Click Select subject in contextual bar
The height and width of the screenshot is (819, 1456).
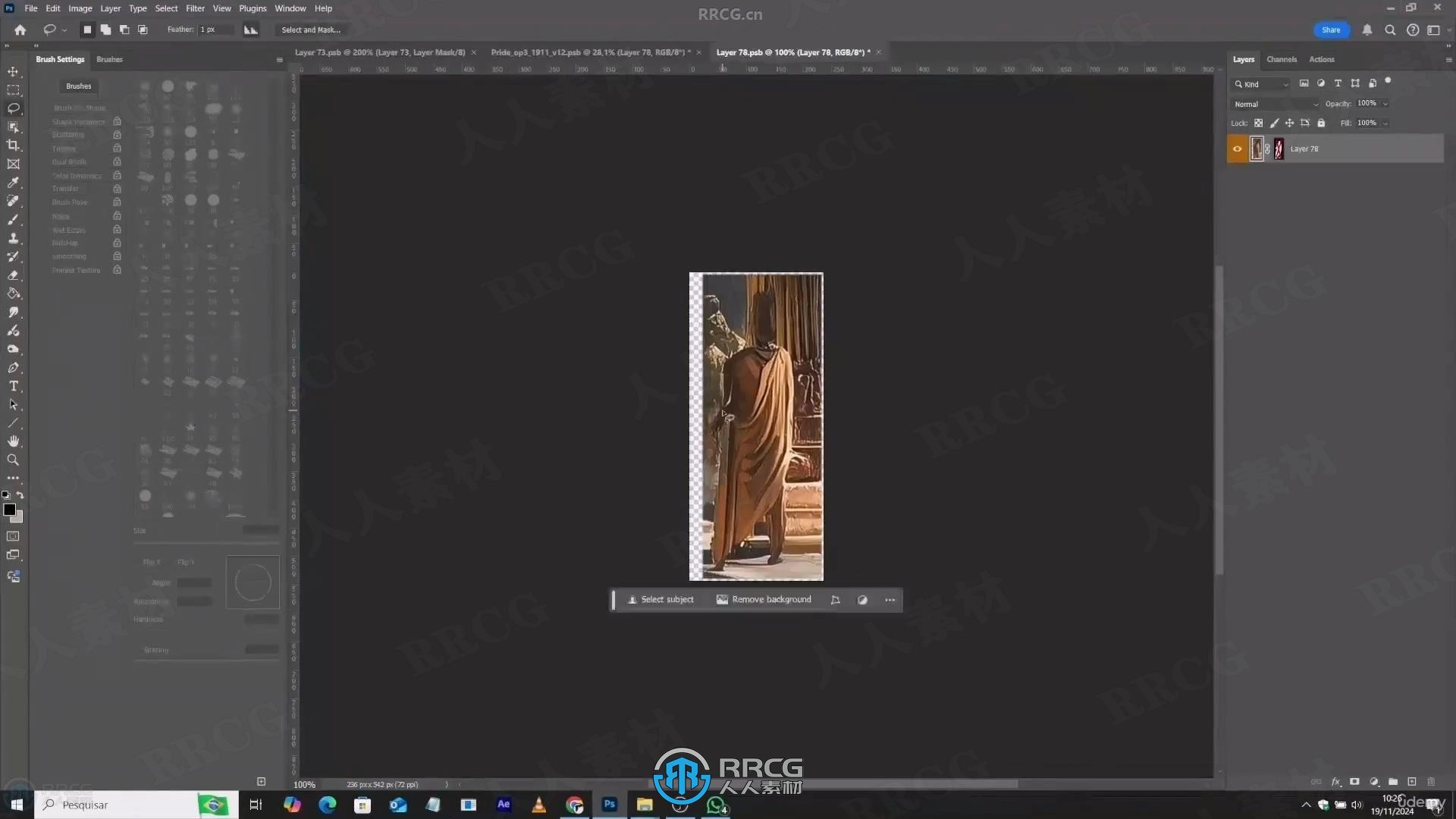pos(661,600)
